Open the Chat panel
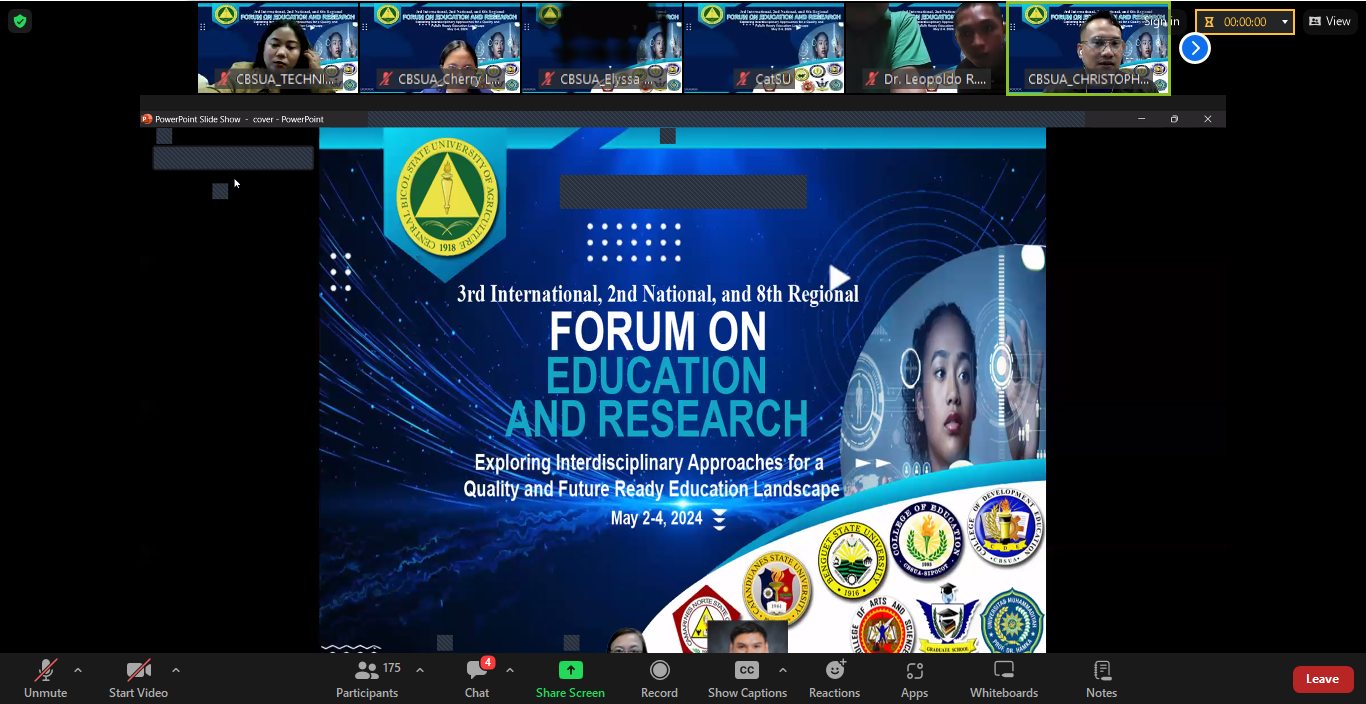 (x=477, y=679)
